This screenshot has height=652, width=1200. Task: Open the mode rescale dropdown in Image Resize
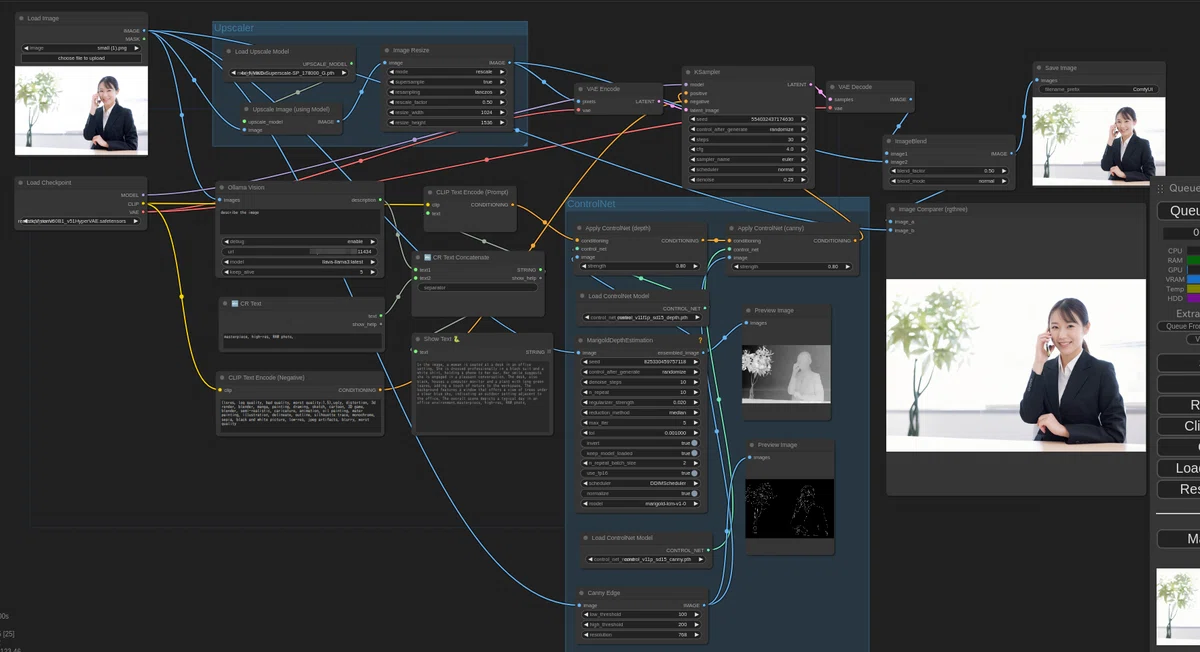pyautogui.click(x=447, y=72)
